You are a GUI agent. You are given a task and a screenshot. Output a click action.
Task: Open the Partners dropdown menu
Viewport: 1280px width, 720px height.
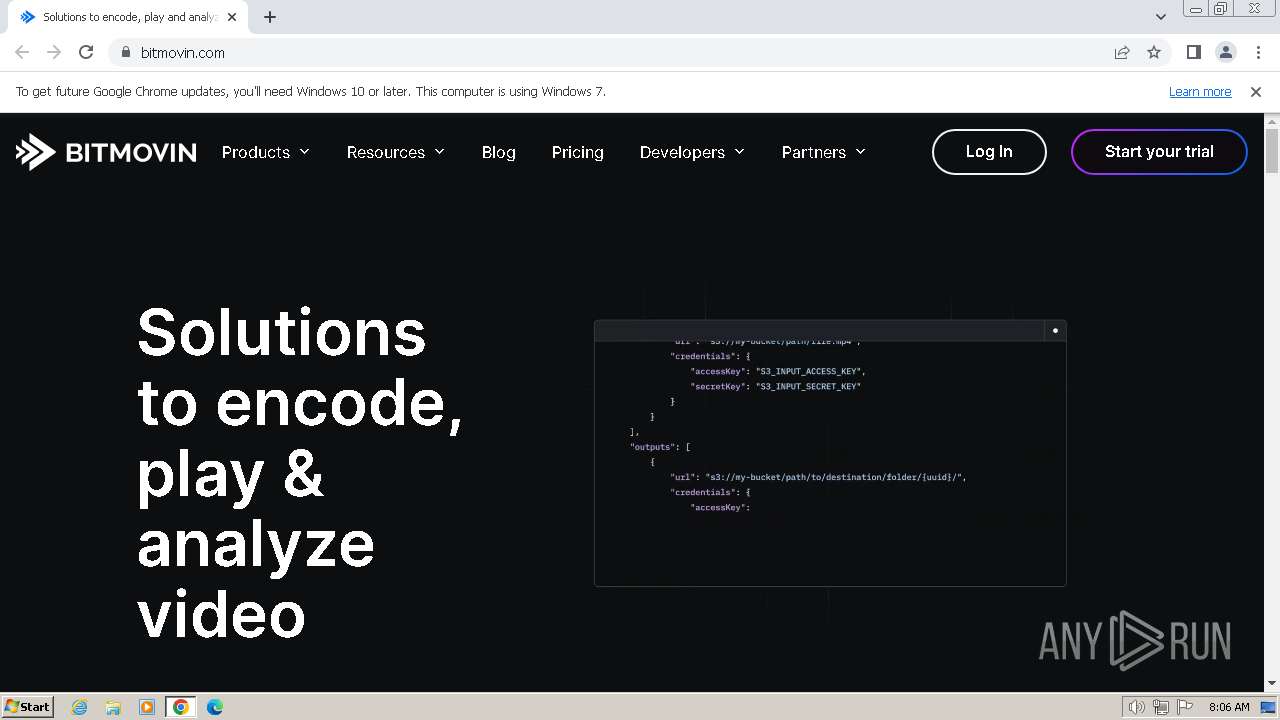pos(824,152)
